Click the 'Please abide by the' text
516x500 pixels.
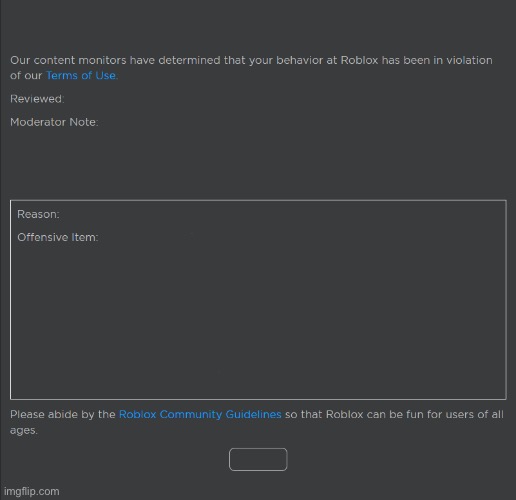click(63, 414)
